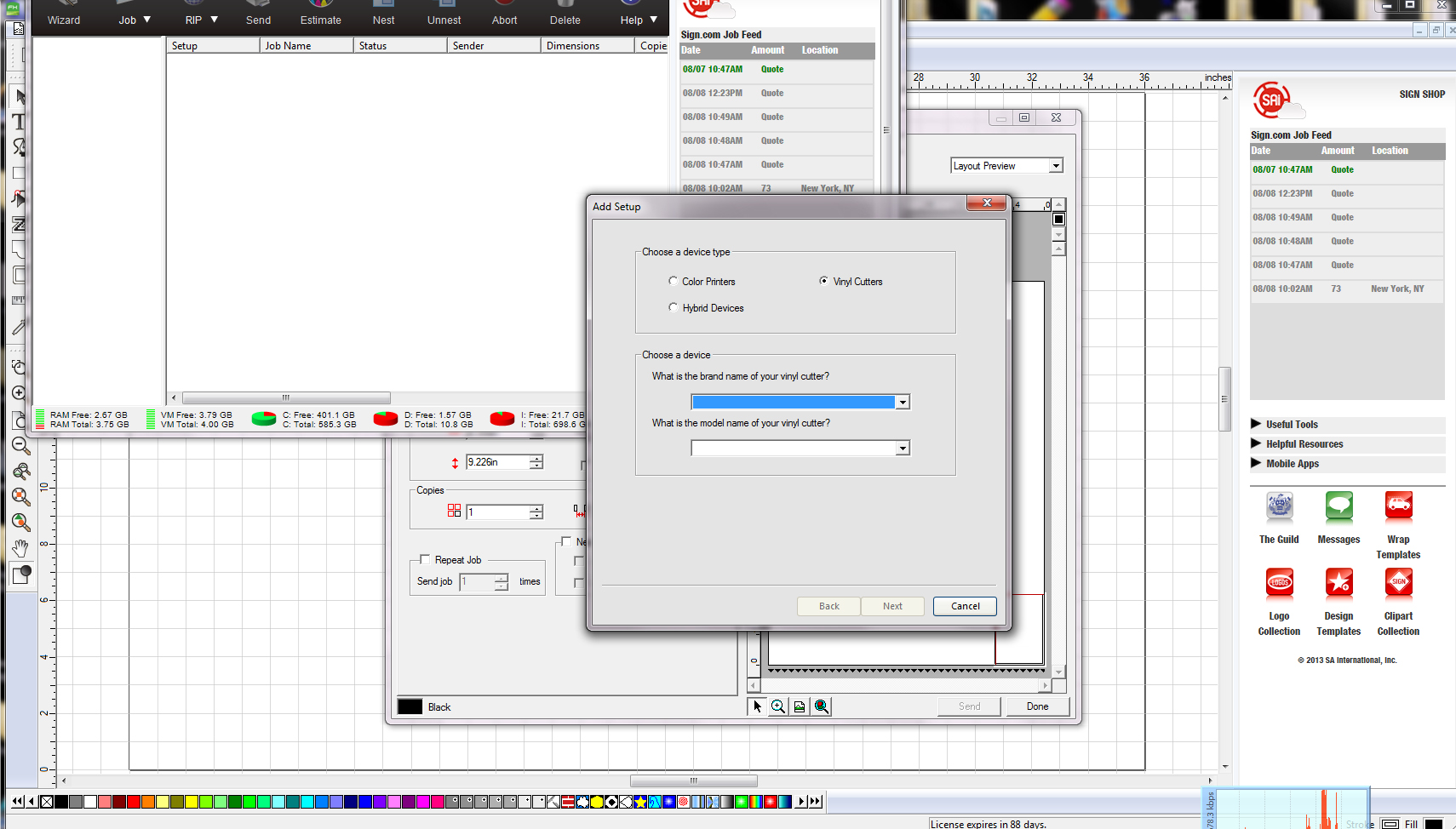
Task: Click the Dimensions column header
Action: tap(588, 46)
